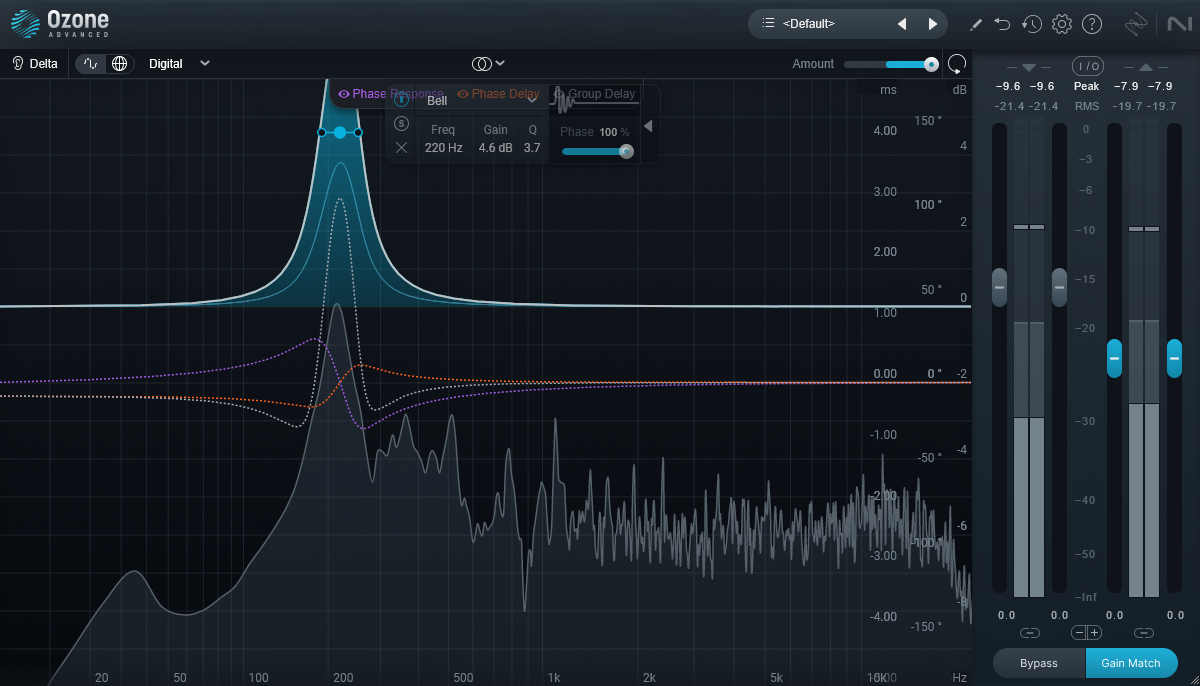Click the minus/plus gain linking icon
This screenshot has height=686, width=1200.
(x=1087, y=633)
